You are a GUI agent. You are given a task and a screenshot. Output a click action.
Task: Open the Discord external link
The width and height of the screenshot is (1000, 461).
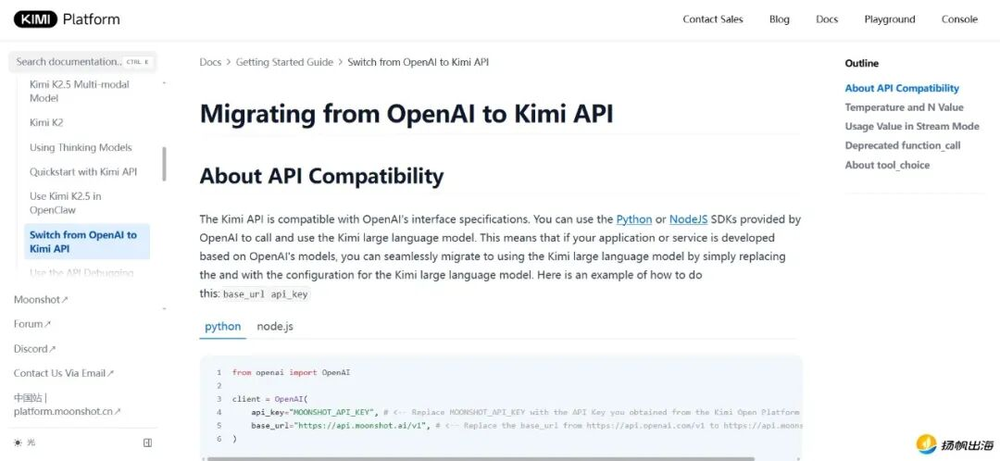tap(35, 349)
